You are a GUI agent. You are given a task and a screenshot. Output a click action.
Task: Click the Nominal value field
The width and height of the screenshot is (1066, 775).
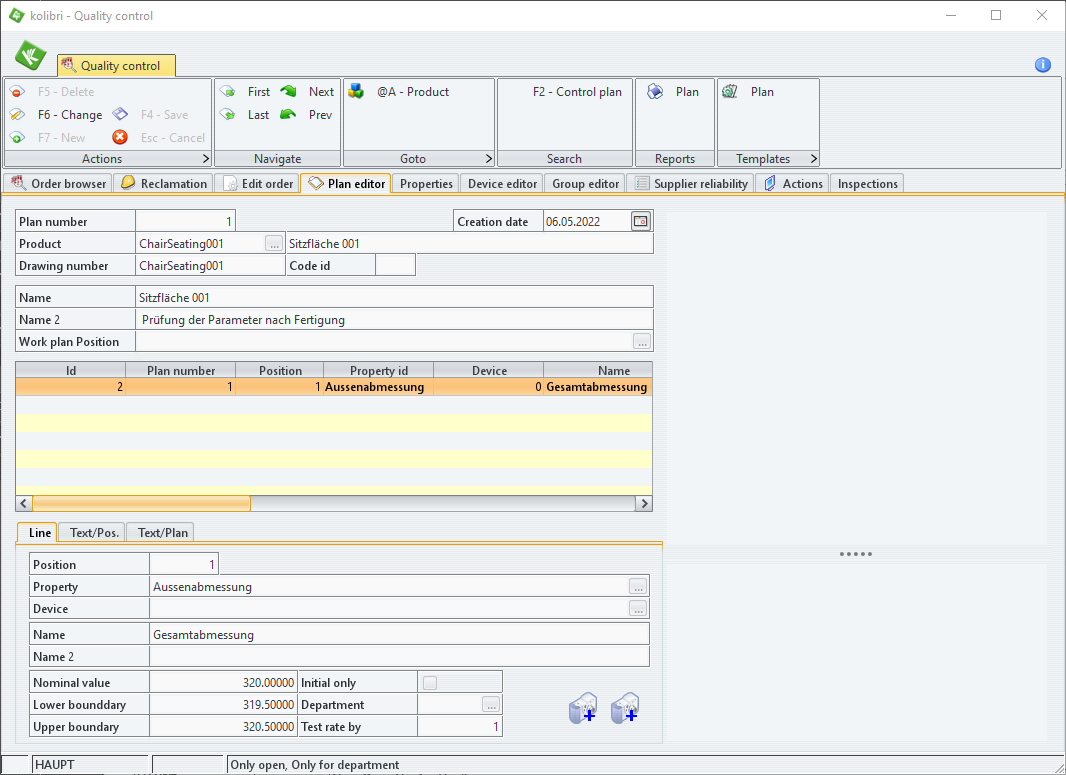pos(224,683)
